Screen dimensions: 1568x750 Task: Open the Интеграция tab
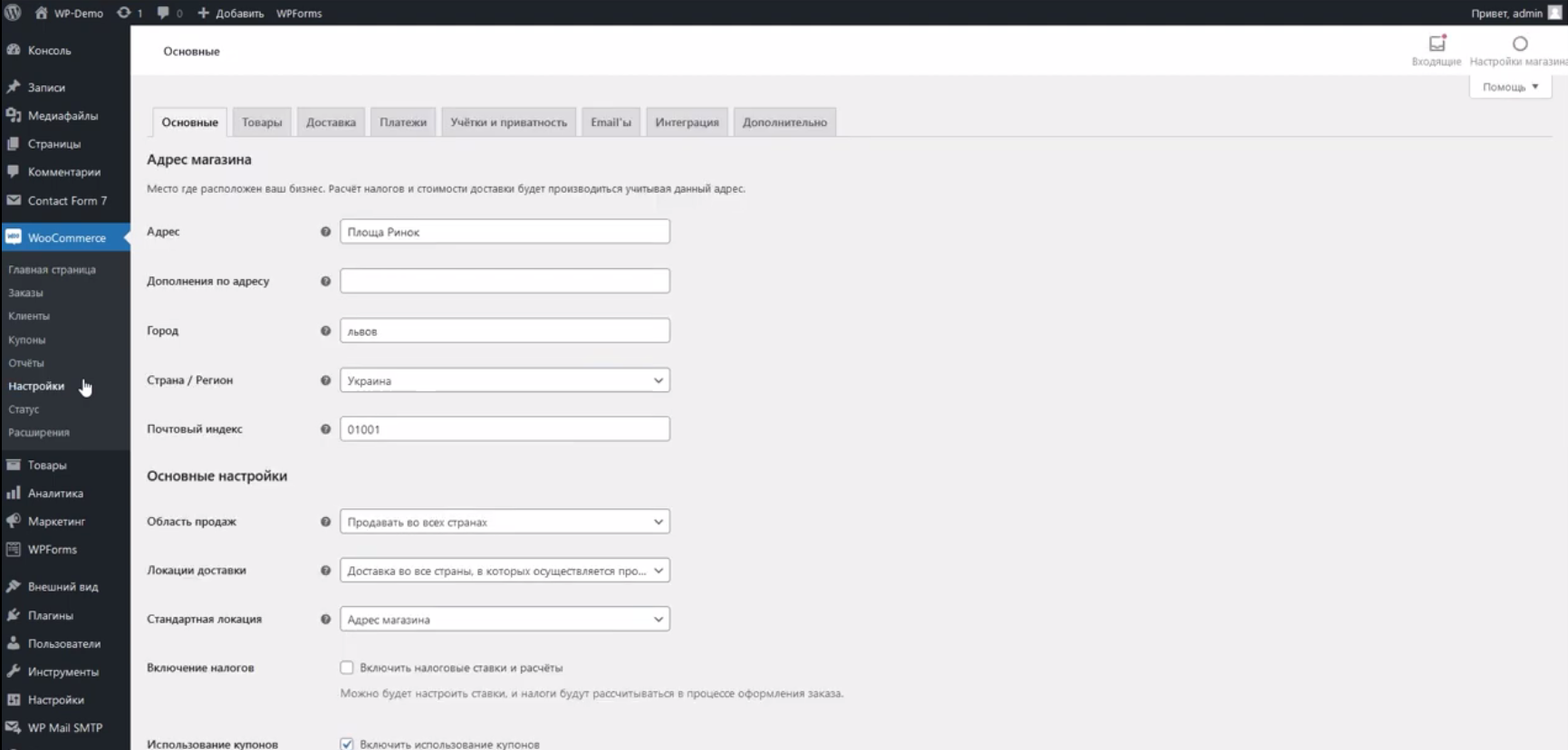687,122
